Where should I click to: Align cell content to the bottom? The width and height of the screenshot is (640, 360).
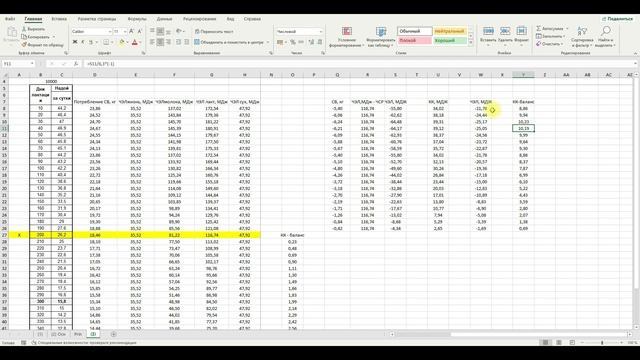coord(168,31)
